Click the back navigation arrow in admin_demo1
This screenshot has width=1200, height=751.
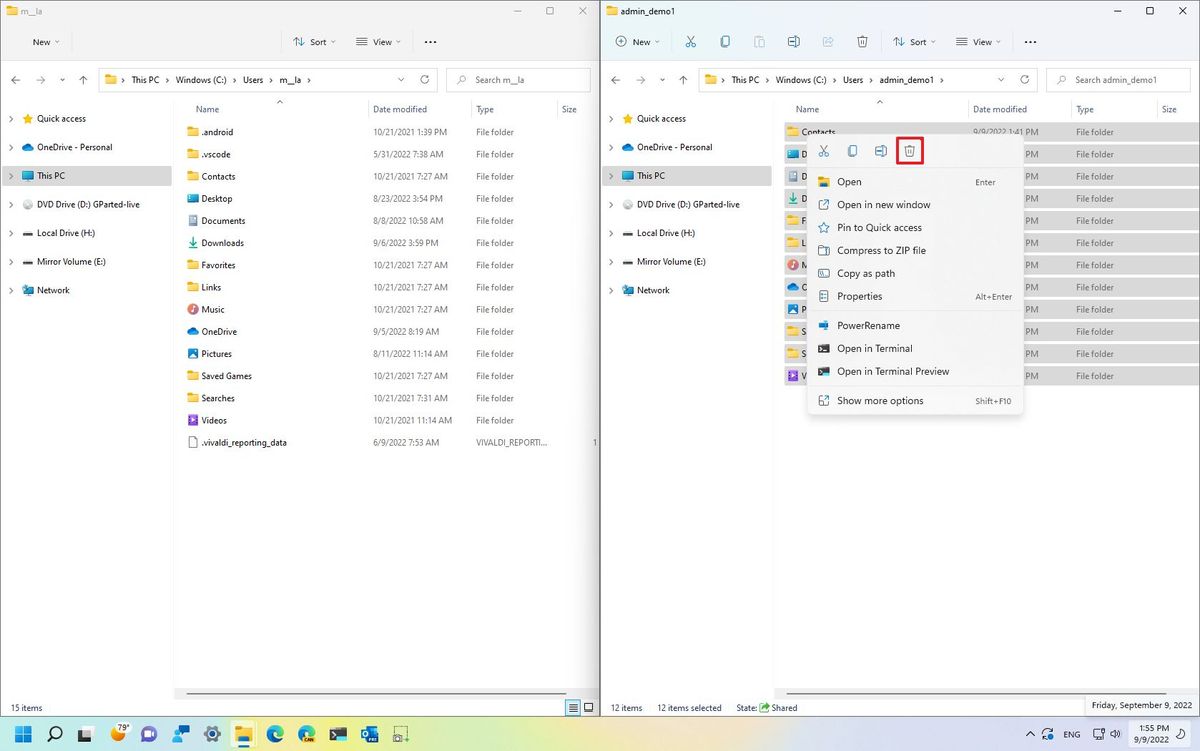[x=615, y=79]
